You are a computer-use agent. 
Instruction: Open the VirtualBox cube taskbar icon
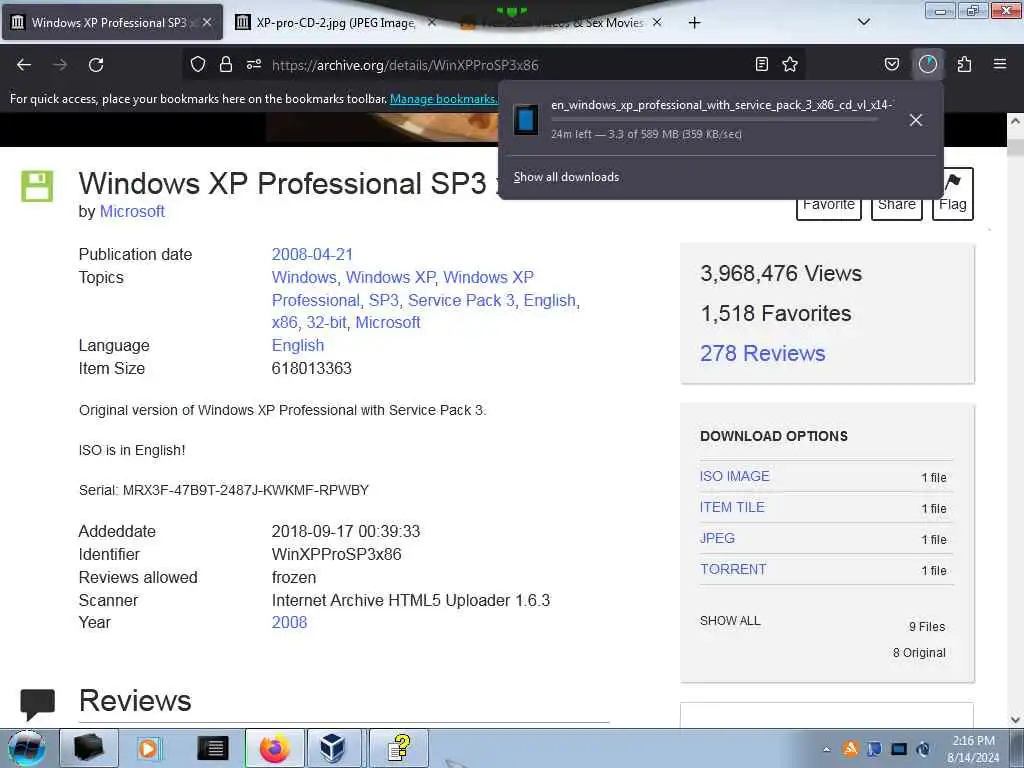[x=332, y=748]
